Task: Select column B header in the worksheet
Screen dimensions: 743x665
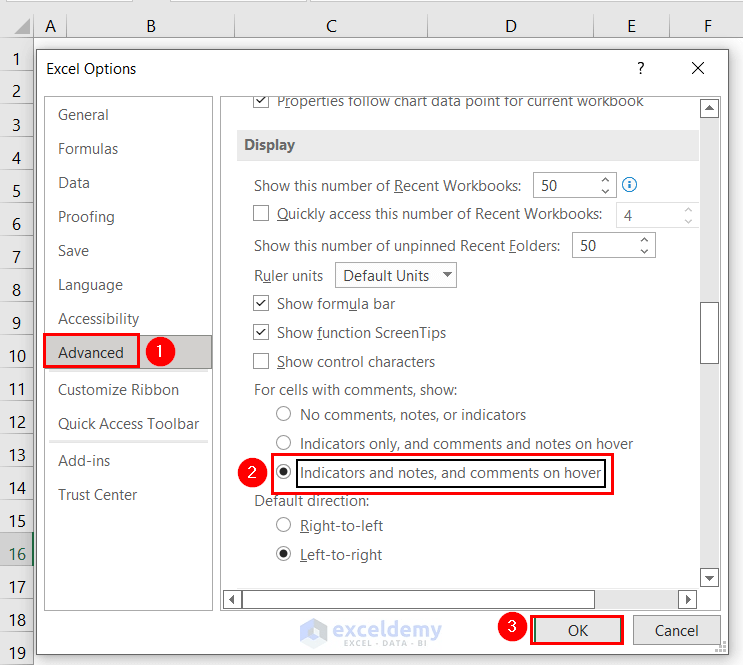Action: [x=151, y=26]
